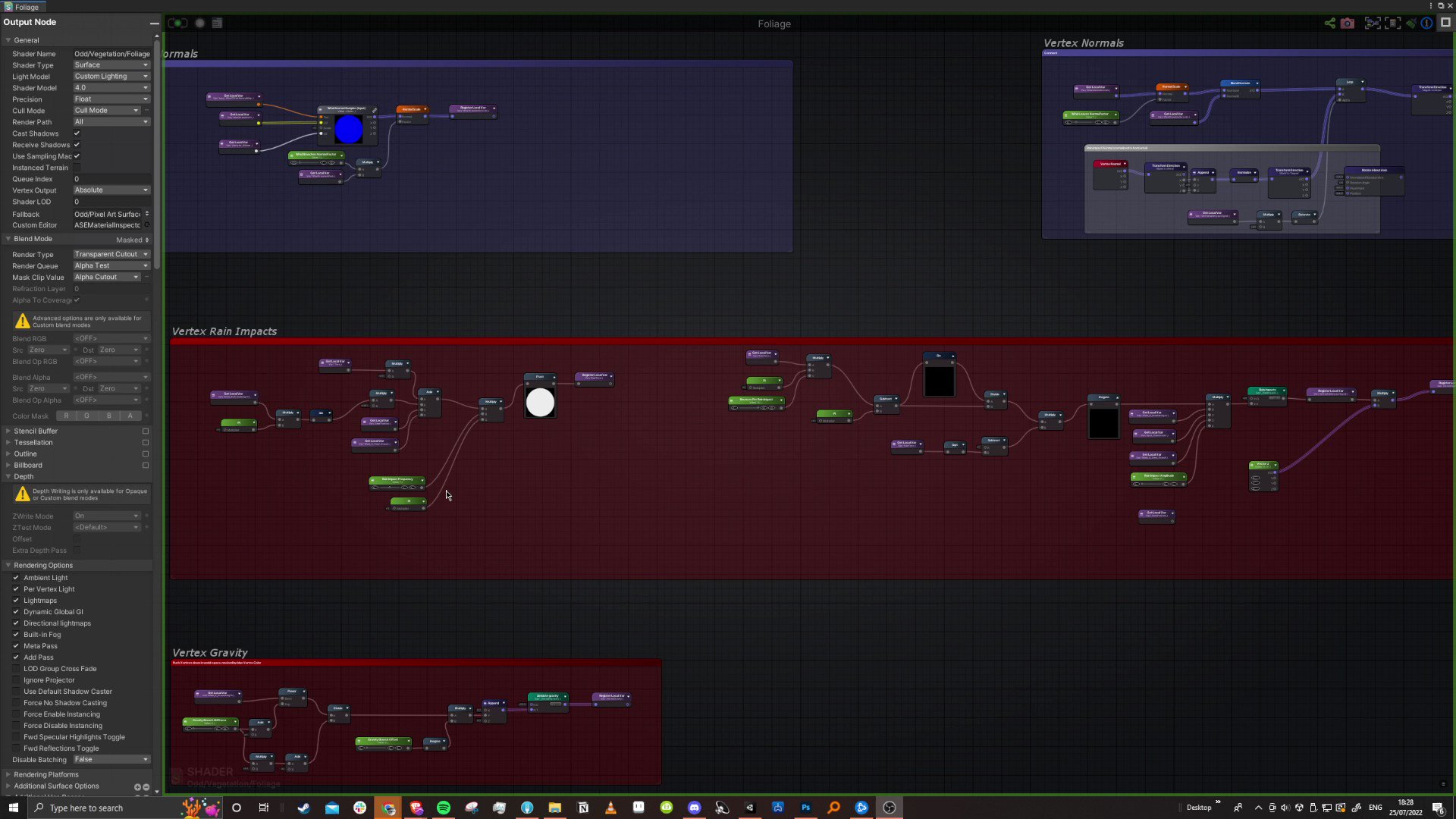Viewport: 1456px width, 819px height.
Task: Open the Blend Mode section header
Action: click(x=33, y=239)
